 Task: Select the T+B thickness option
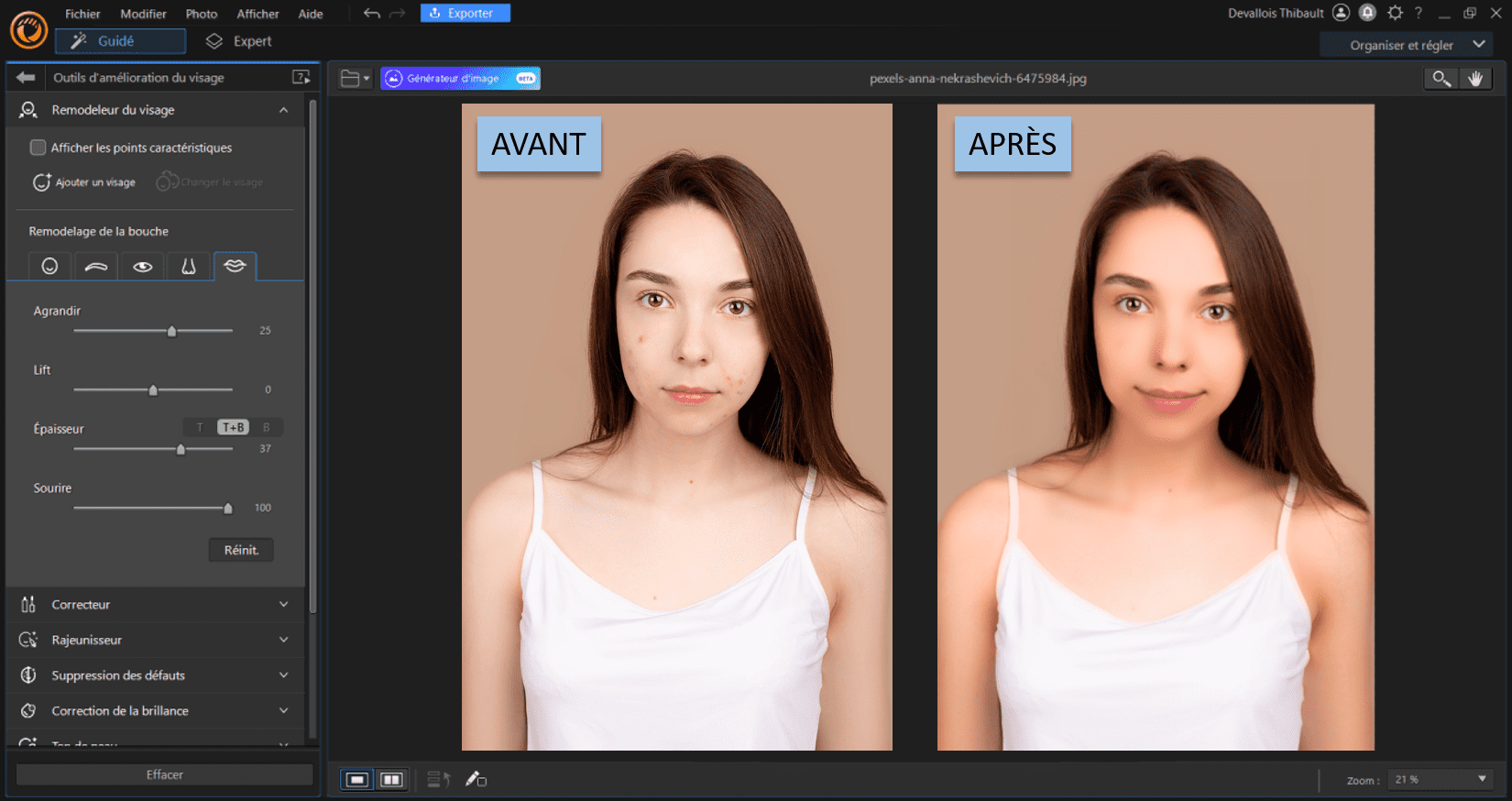pos(233,427)
